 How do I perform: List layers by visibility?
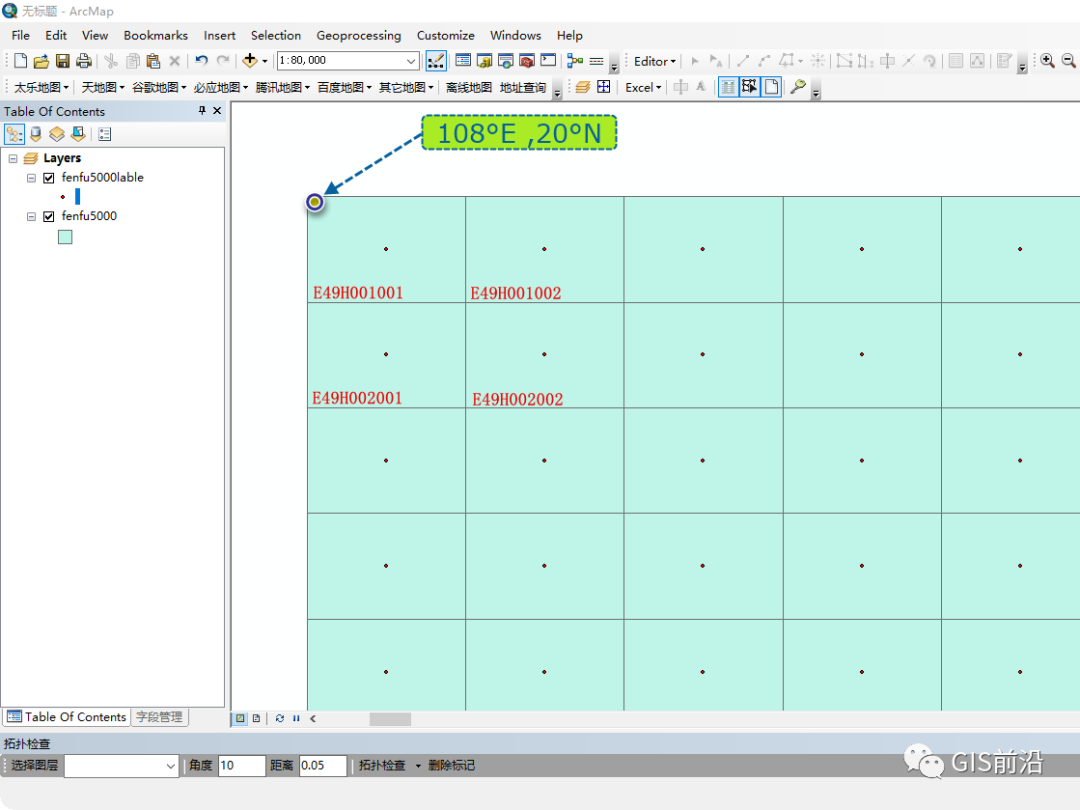(x=56, y=134)
